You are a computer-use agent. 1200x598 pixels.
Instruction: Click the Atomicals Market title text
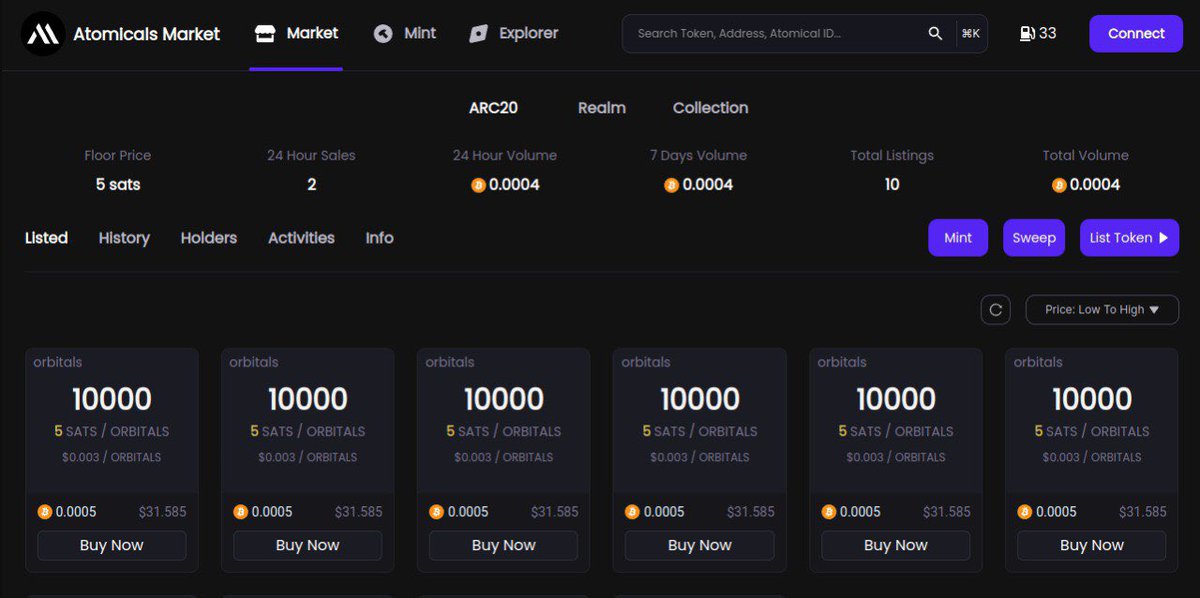click(x=147, y=34)
